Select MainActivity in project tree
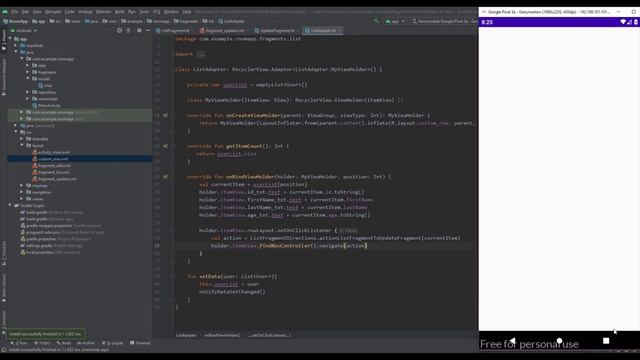This screenshot has height=360, width=640. [46, 105]
